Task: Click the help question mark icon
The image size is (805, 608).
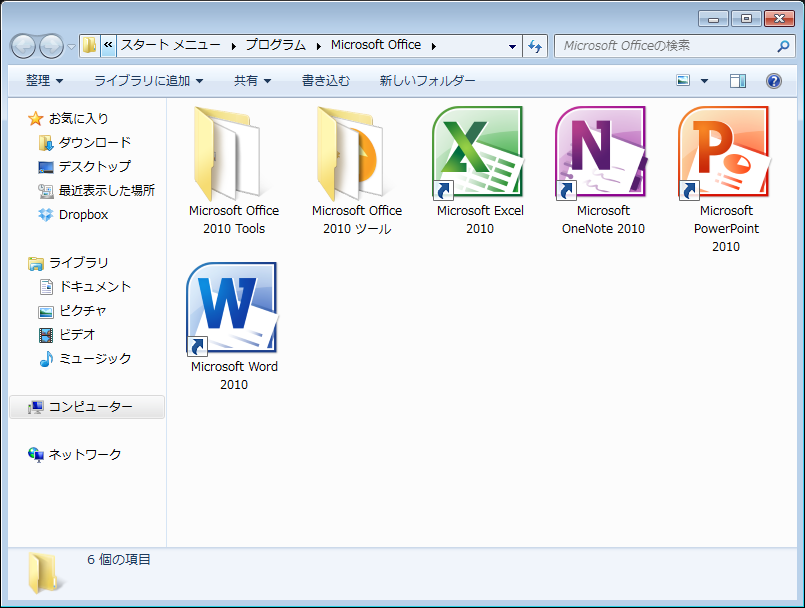Action: pyautogui.click(x=774, y=81)
